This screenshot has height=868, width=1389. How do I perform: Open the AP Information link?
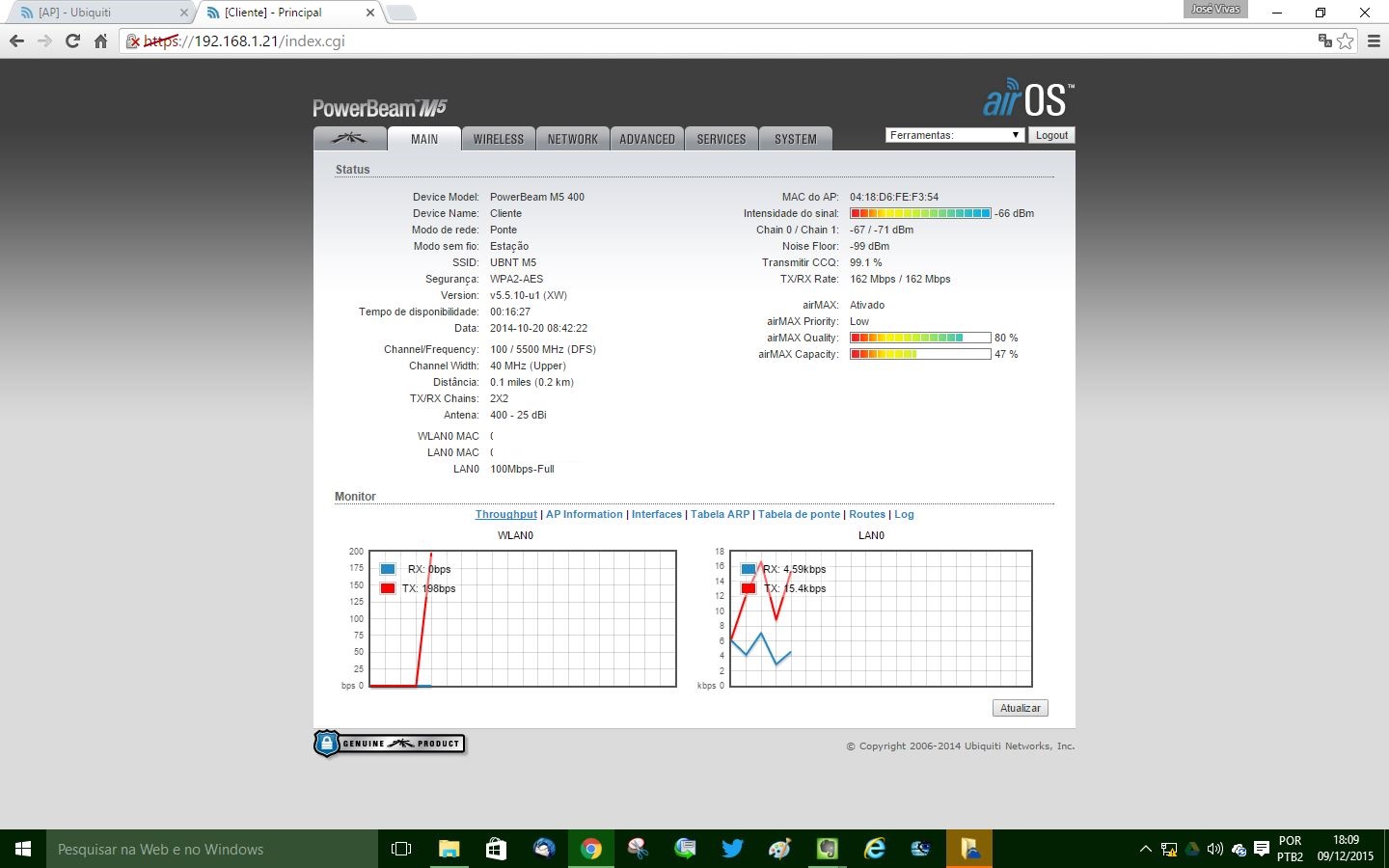coord(585,514)
